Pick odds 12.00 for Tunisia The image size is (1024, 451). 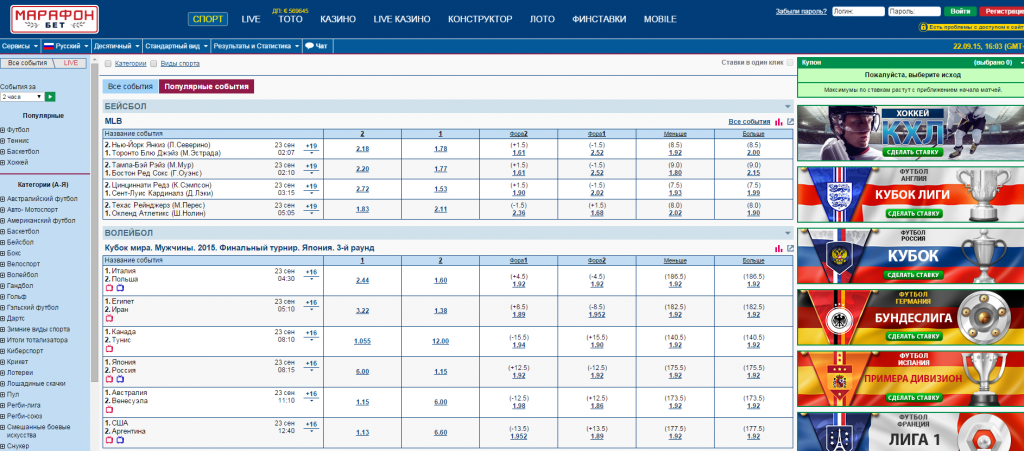[440, 341]
